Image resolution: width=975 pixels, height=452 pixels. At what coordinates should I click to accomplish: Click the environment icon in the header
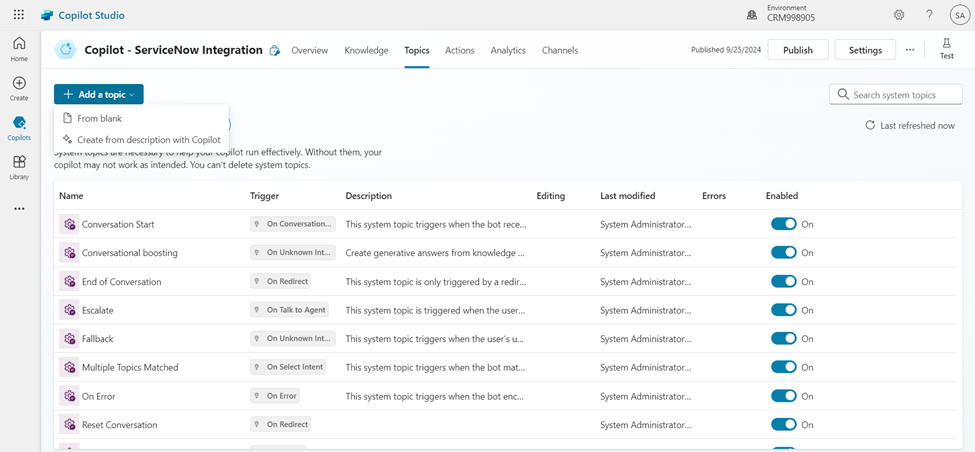point(752,15)
